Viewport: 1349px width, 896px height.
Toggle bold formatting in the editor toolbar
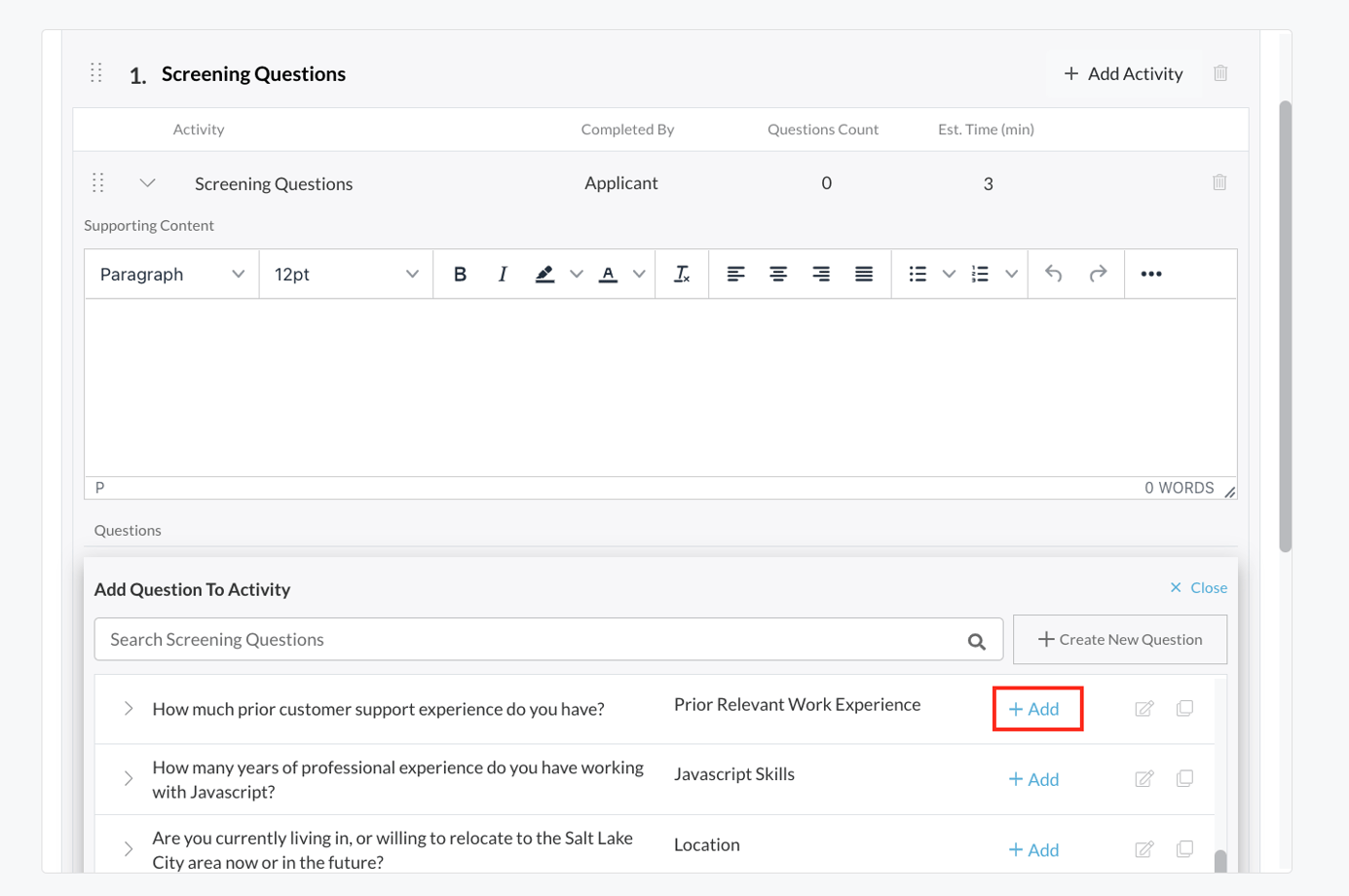point(459,274)
